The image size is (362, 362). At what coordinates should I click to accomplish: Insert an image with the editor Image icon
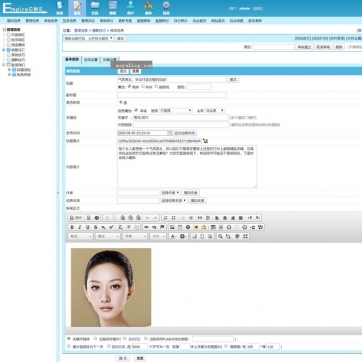click(x=172, y=227)
